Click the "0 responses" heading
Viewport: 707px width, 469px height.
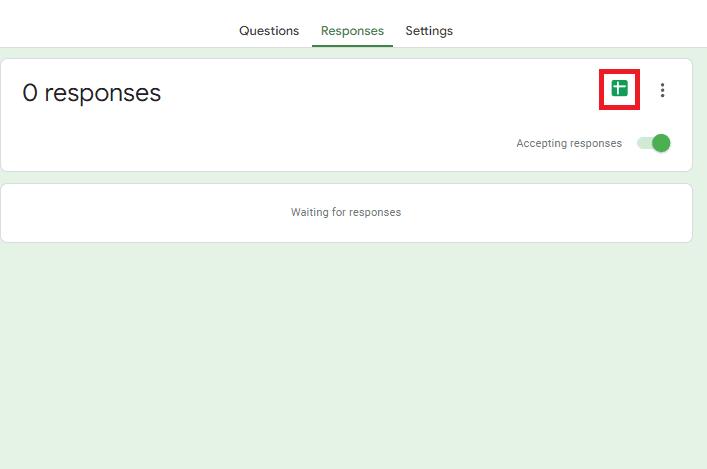(x=92, y=93)
